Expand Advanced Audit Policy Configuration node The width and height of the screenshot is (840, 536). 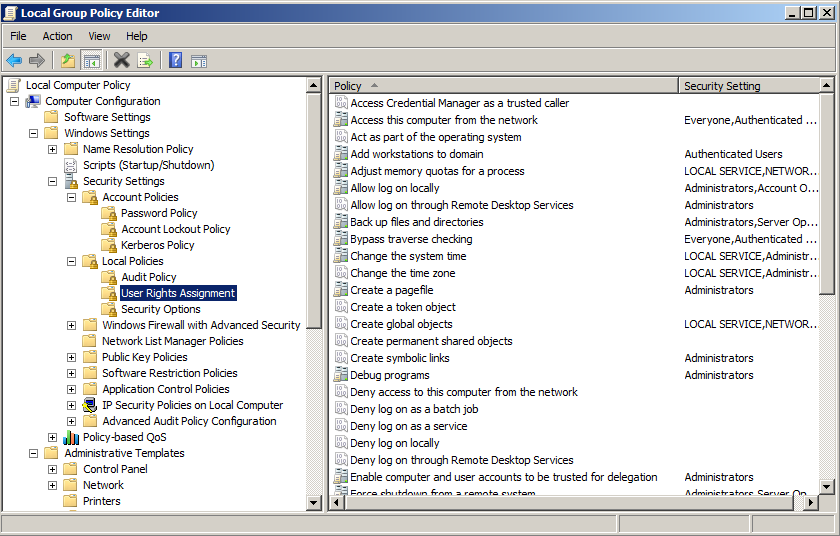coord(71,421)
